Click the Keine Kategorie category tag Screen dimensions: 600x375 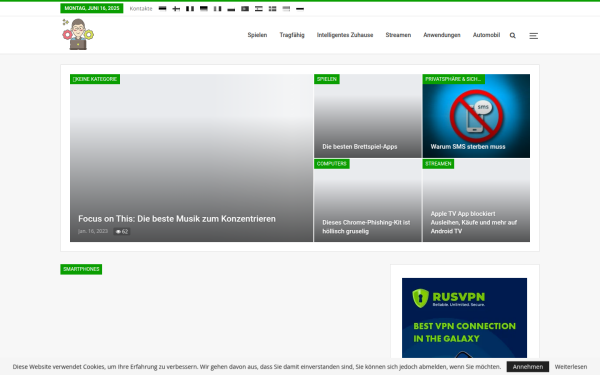pyautogui.click(x=95, y=79)
